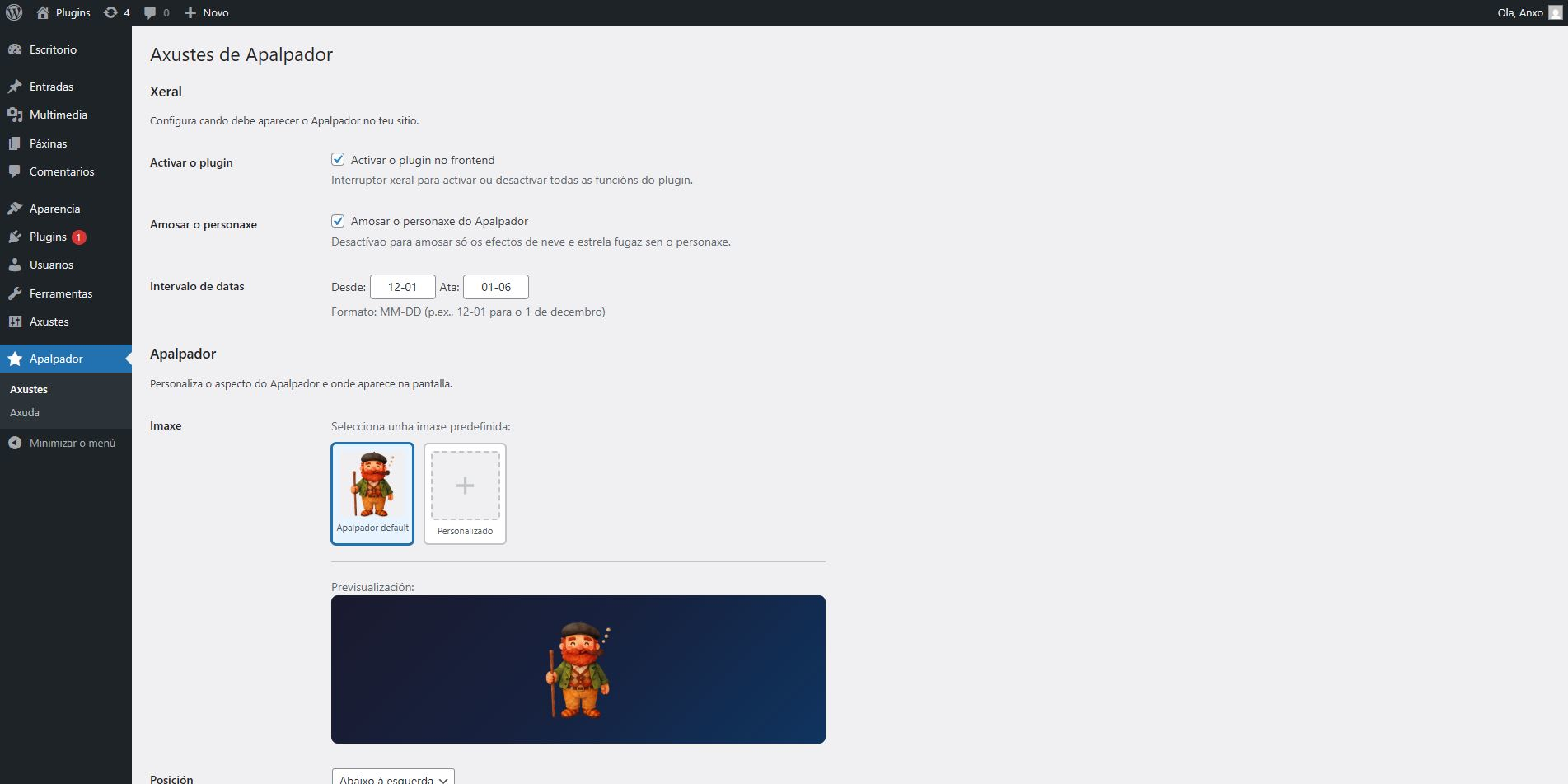
Task: Open Aparencia with the appearance icon
Action: [15, 208]
